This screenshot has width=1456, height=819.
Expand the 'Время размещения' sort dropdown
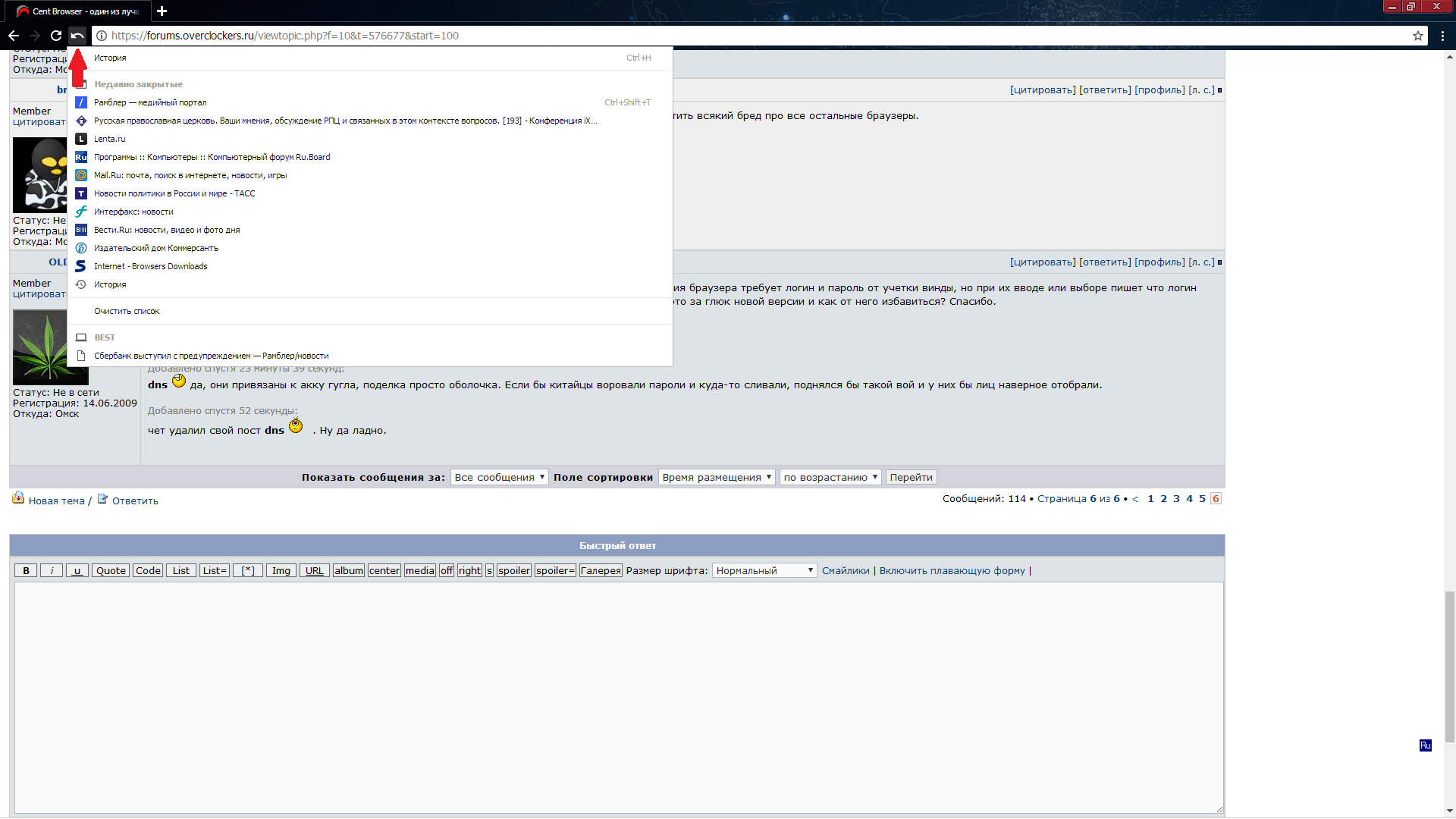click(716, 477)
